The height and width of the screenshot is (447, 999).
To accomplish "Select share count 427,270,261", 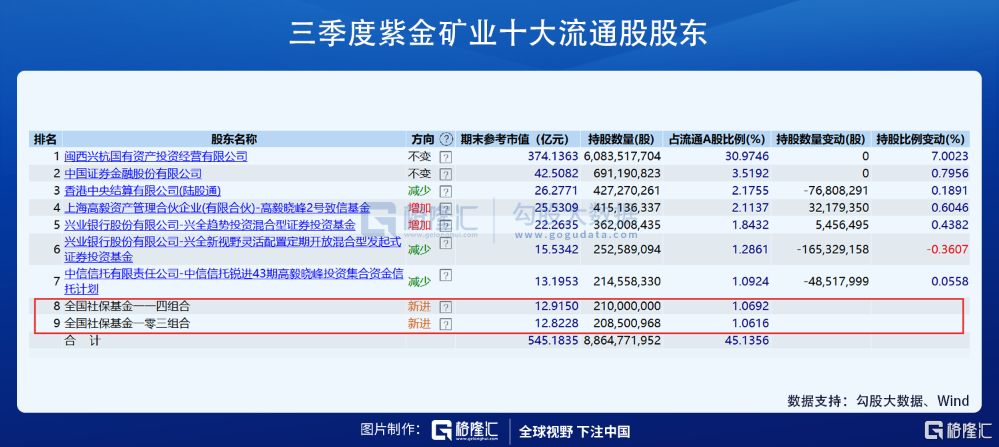I will click(x=628, y=190).
